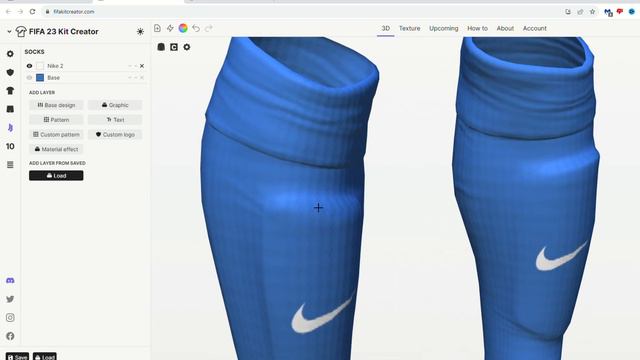Screen dimensions: 640x360
Task: Open the Facebook link icon
Action: 10,336
